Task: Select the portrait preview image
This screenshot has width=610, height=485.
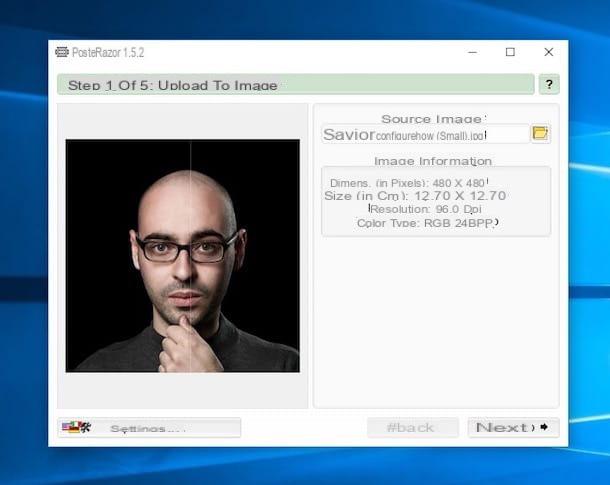Action: [182, 255]
